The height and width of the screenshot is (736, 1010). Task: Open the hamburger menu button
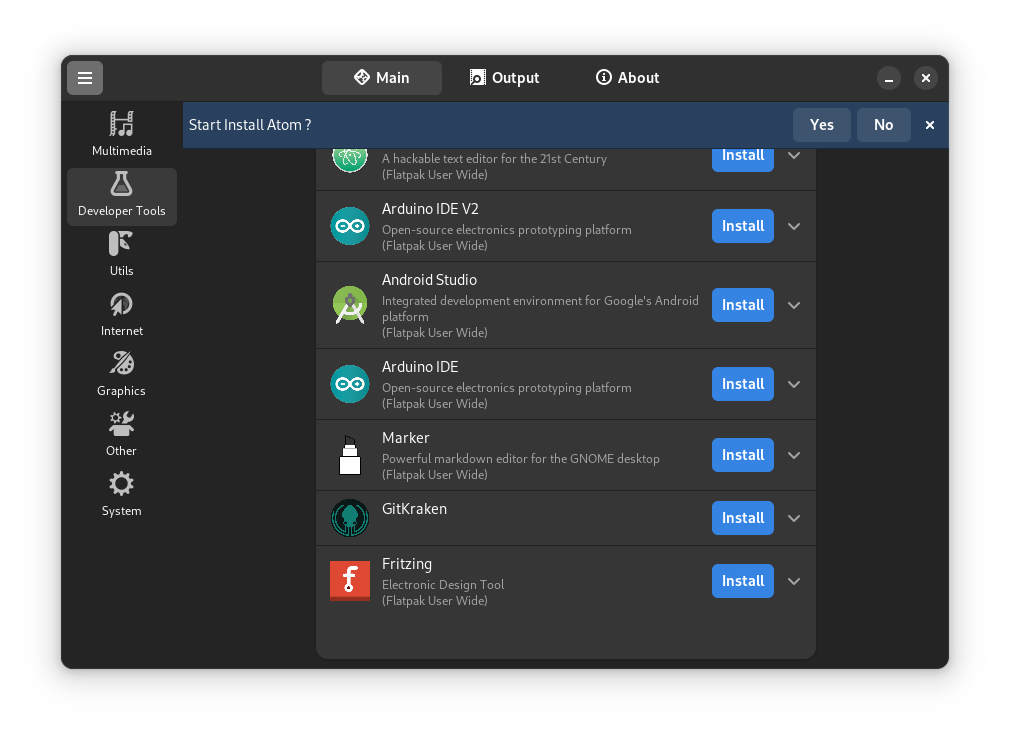coord(85,78)
